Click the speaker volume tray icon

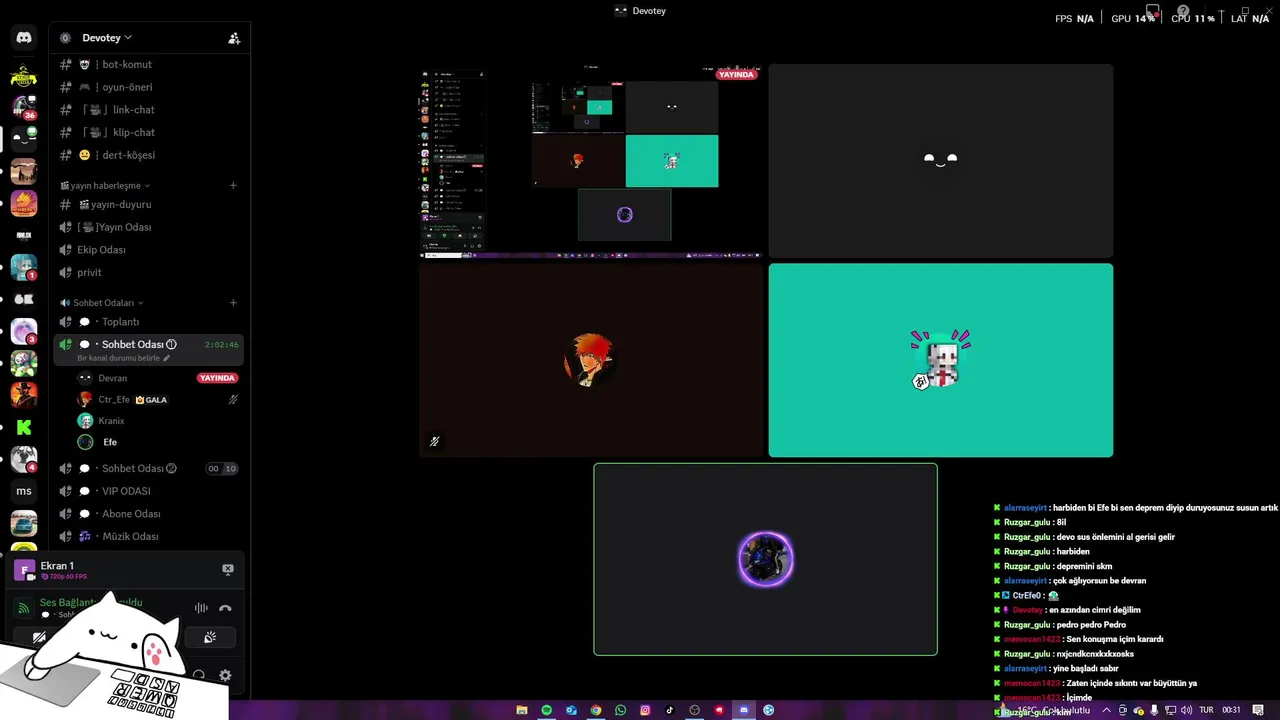(x=1186, y=710)
